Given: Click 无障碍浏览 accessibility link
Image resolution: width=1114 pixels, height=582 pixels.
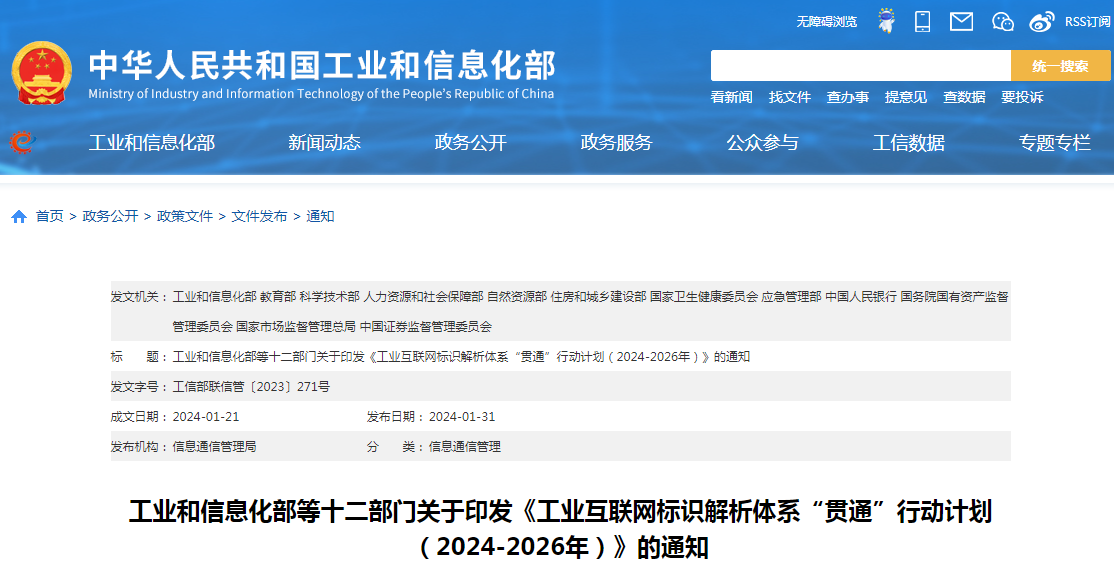Looking at the screenshot, I should 826,22.
